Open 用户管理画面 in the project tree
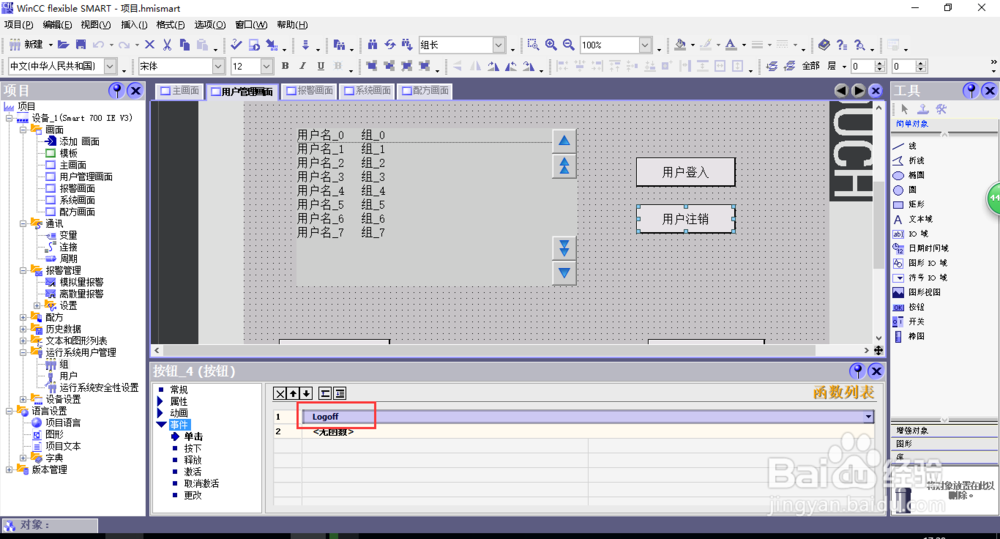Image resolution: width=1000 pixels, height=539 pixels. pyautogui.click(x=85, y=177)
